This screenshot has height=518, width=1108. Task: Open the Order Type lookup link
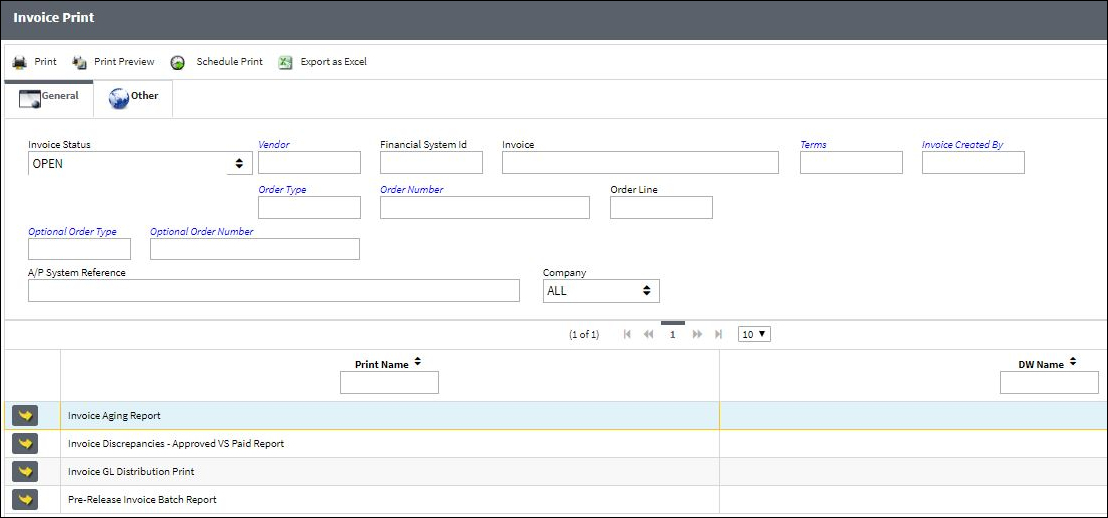pos(282,189)
